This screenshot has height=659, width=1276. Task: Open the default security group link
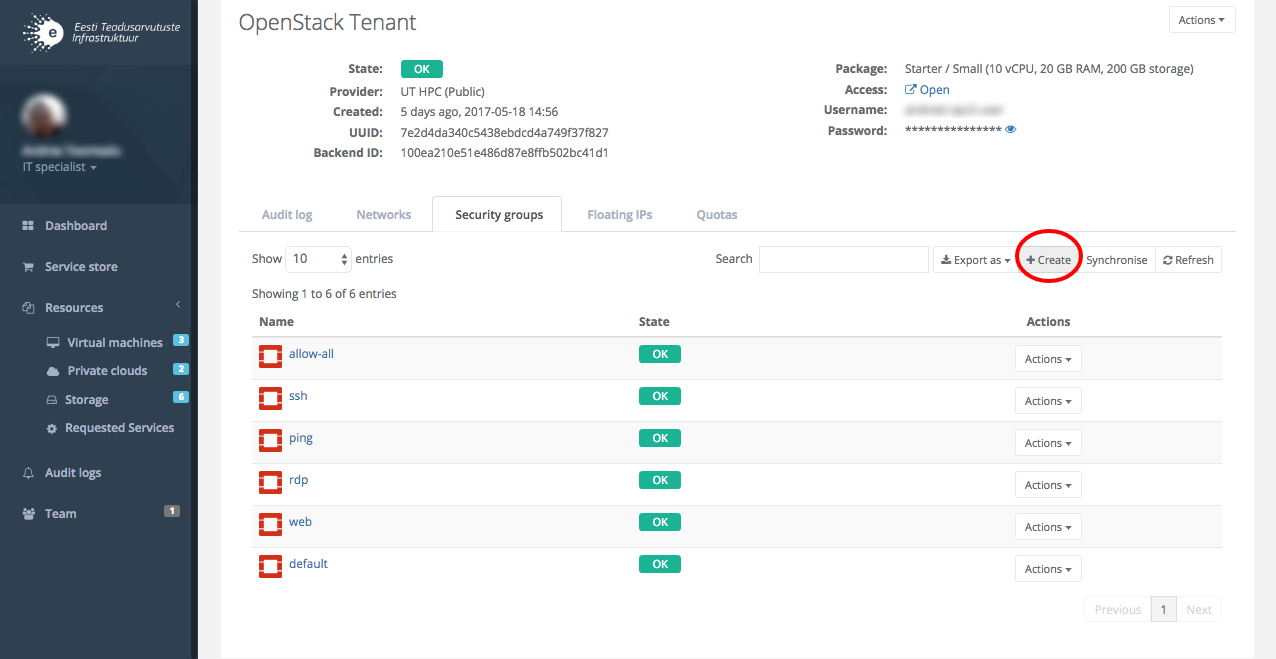tap(308, 564)
